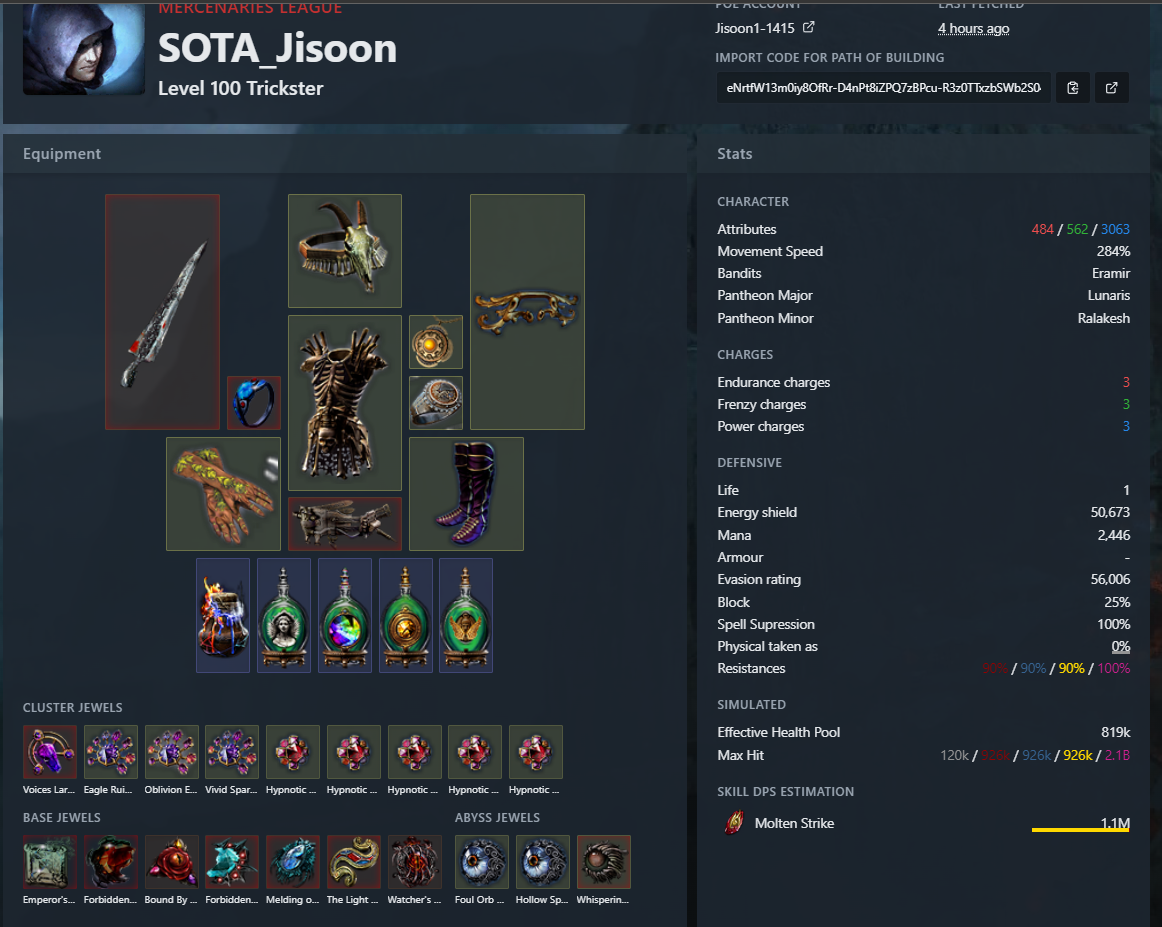Image resolution: width=1162 pixels, height=927 pixels.
Task: Click the 1.1M DPS value
Action: coord(1115,823)
